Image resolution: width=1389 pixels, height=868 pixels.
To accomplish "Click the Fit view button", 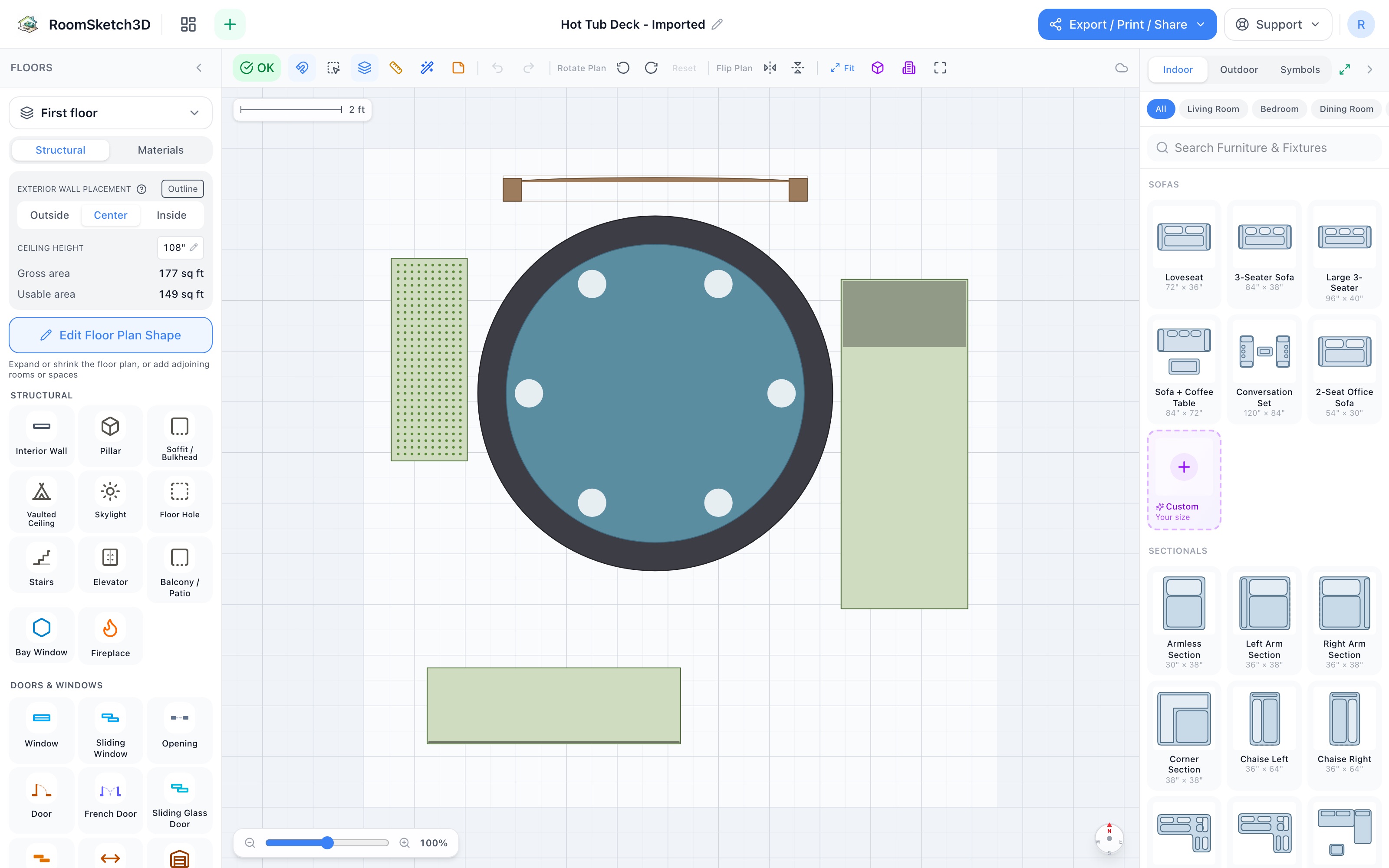I will click(x=842, y=68).
